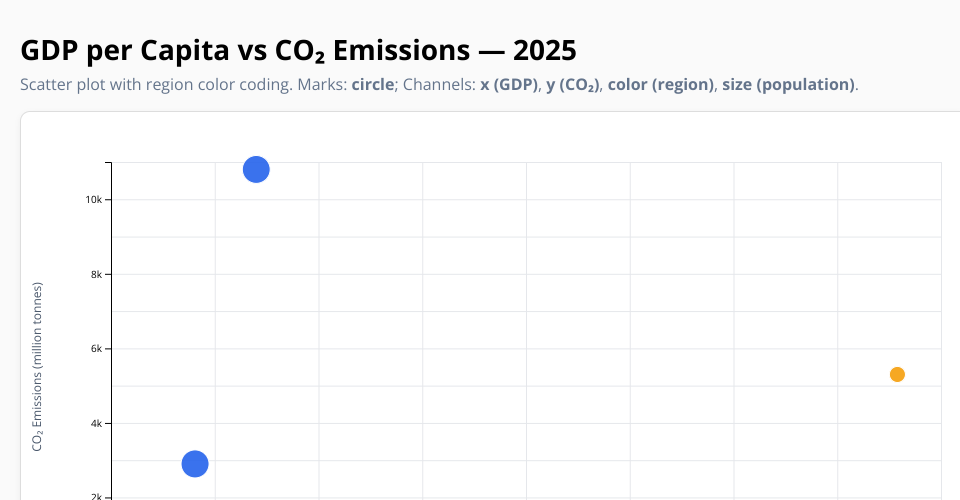Select the 8k y-axis tick label

[x=97, y=274]
